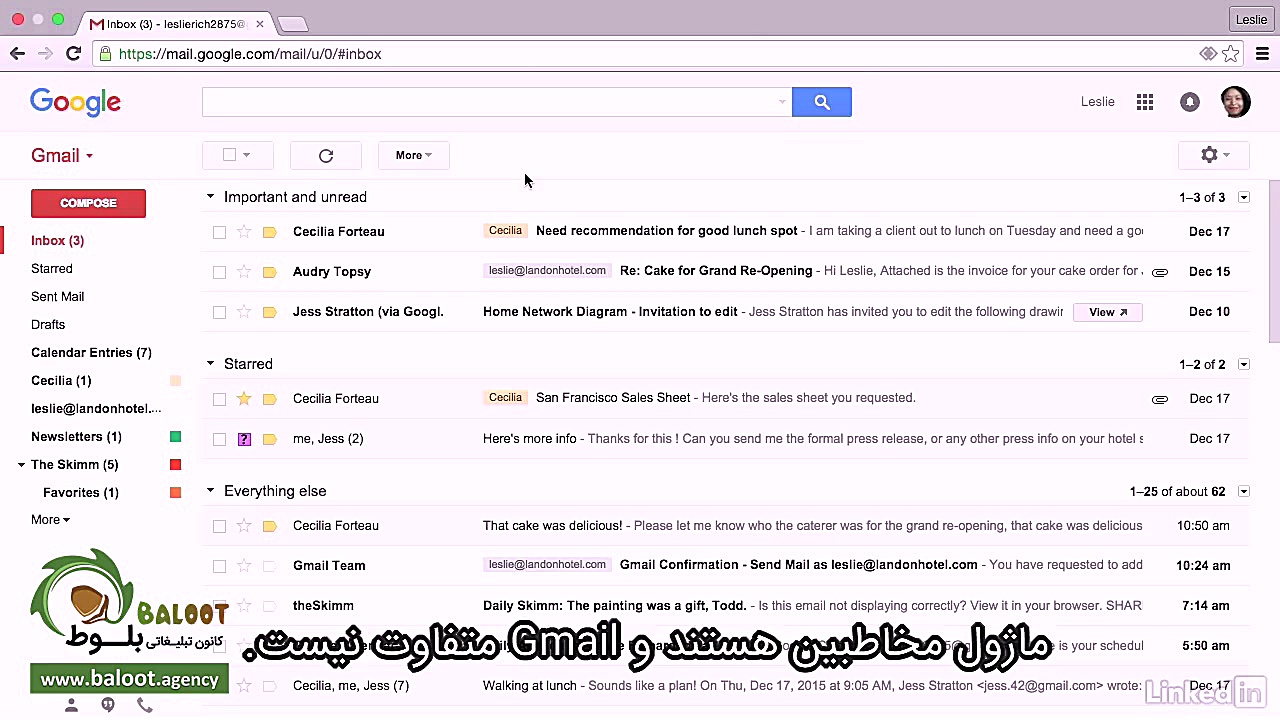Toggle importance marker on 'Here's more info' email
The height and width of the screenshot is (720, 1280).
click(269, 439)
